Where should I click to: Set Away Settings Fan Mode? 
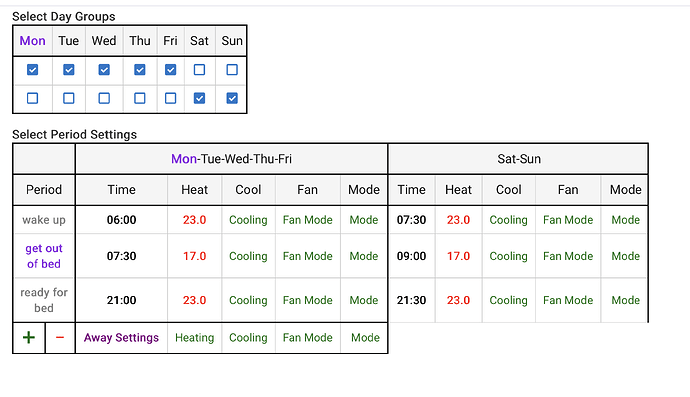(308, 338)
